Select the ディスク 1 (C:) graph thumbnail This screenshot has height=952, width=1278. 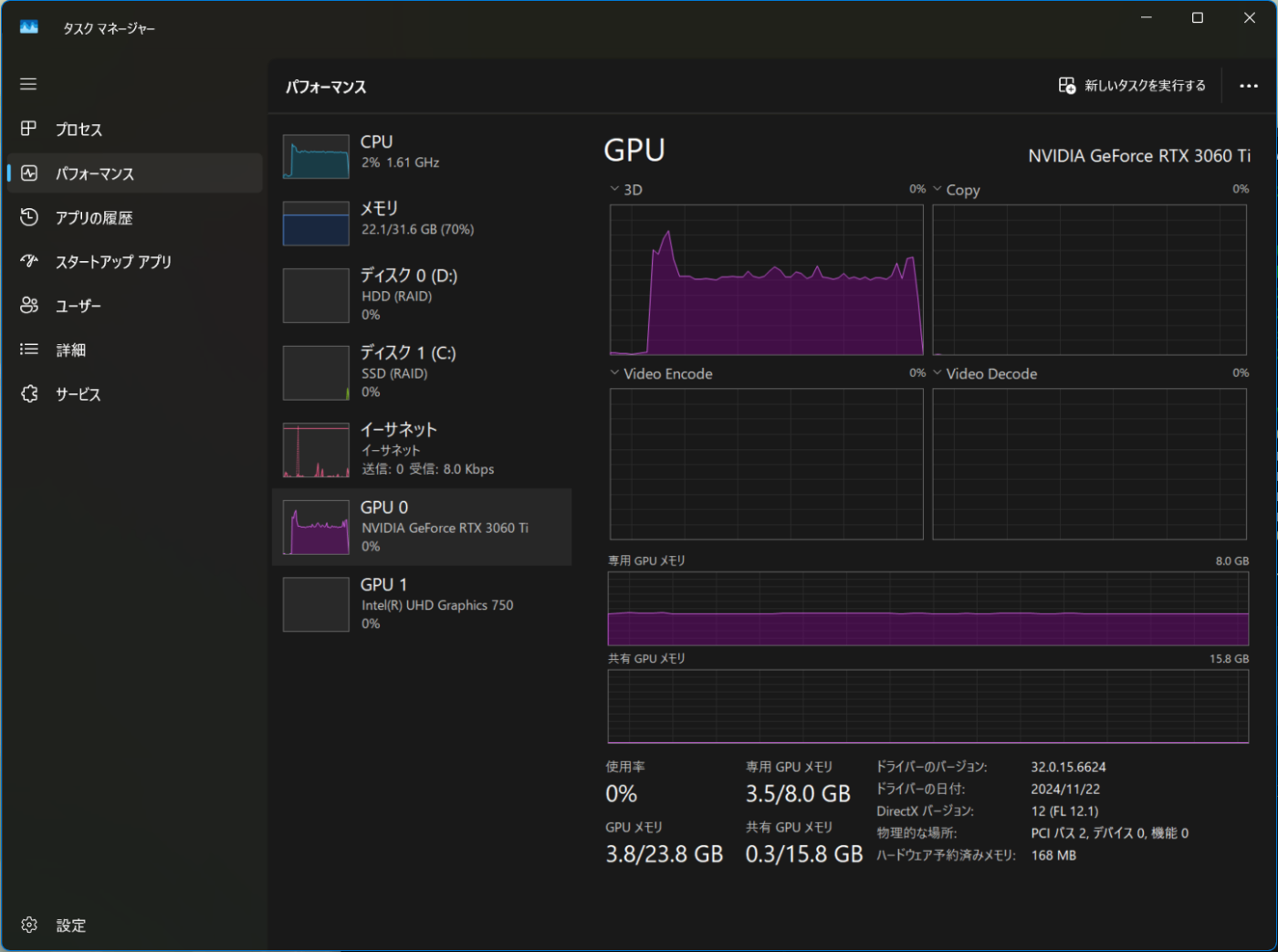316,372
